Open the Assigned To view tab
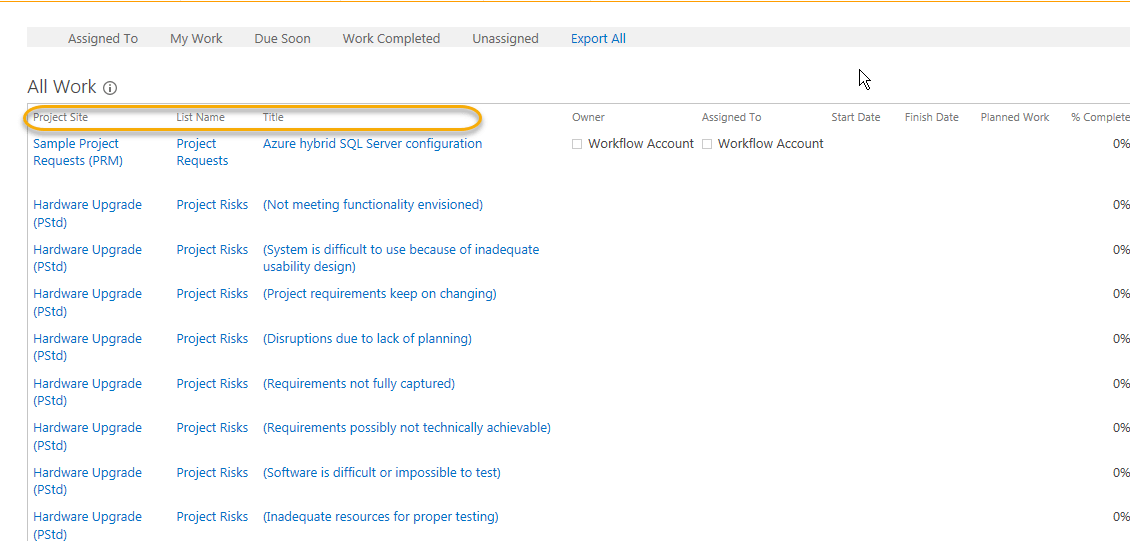The height and width of the screenshot is (541, 1130). point(103,39)
